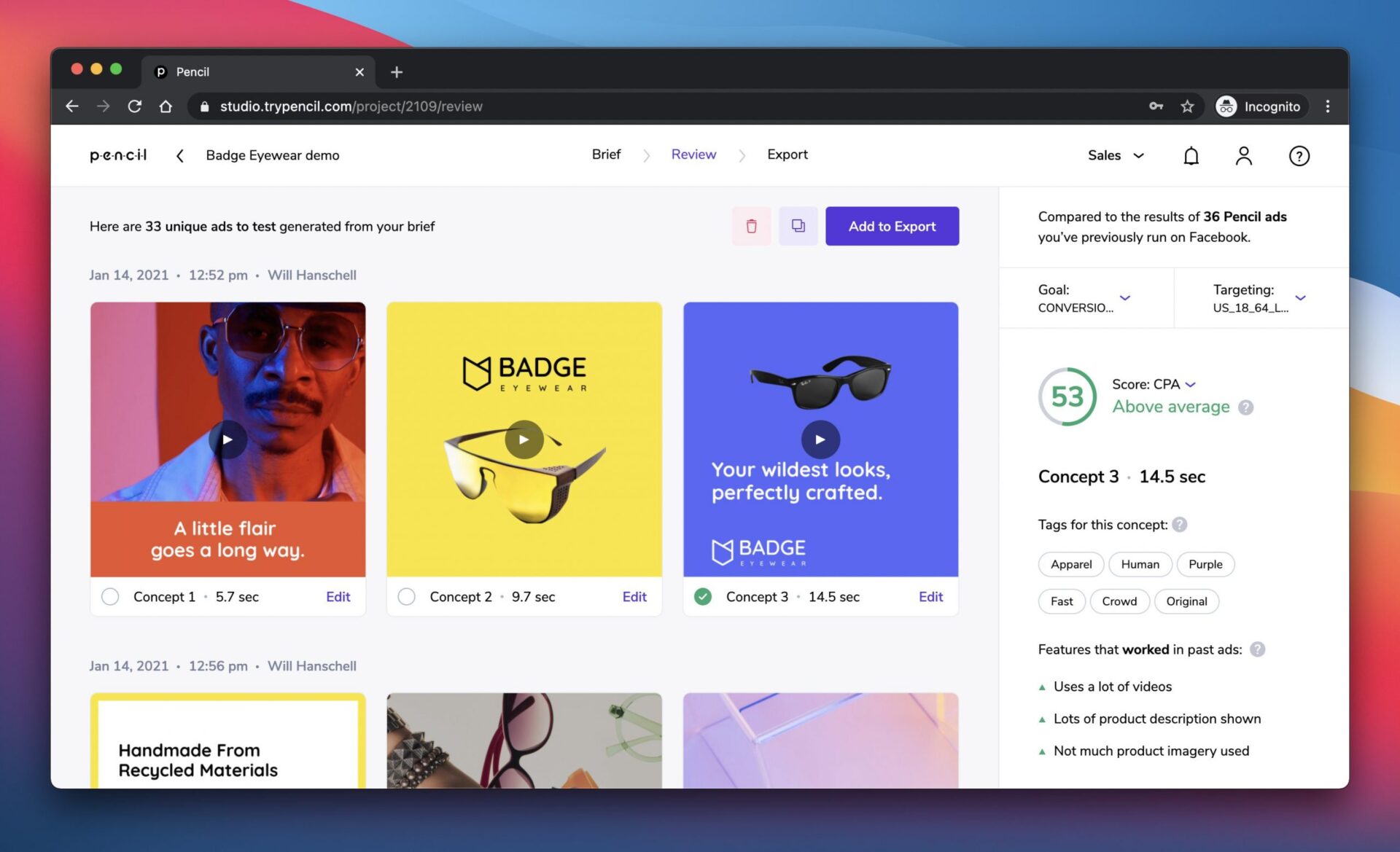This screenshot has height=852, width=1400.
Task: Click Edit link for Concept 1
Action: pyautogui.click(x=338, y=597)
